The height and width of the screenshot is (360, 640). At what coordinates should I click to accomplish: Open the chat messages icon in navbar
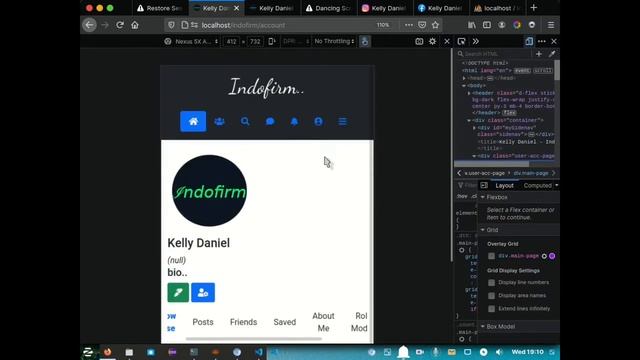pos(270,121)
